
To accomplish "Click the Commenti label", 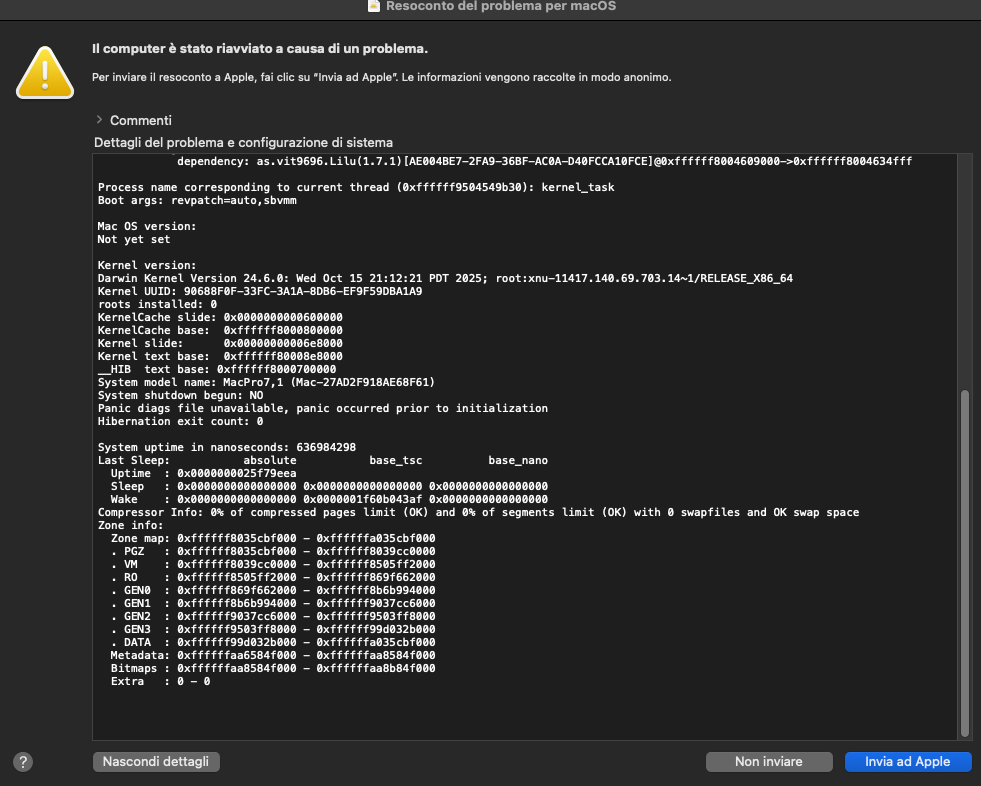I will pyautogui.click(x=141, y=120).
